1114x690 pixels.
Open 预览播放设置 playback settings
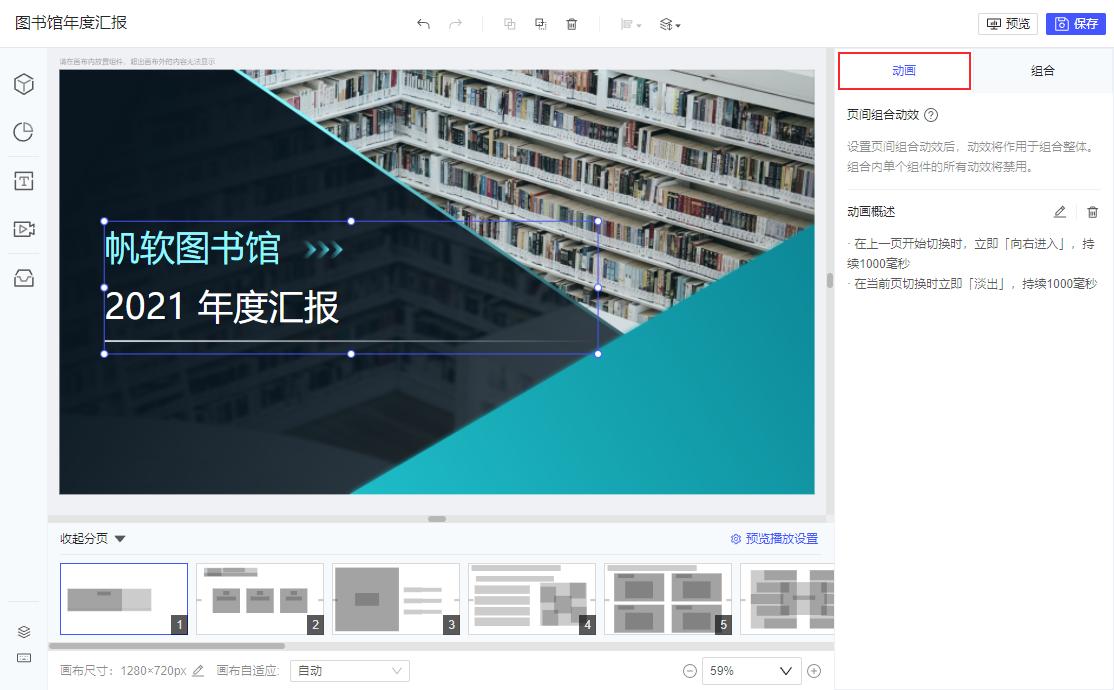point(781,538)
